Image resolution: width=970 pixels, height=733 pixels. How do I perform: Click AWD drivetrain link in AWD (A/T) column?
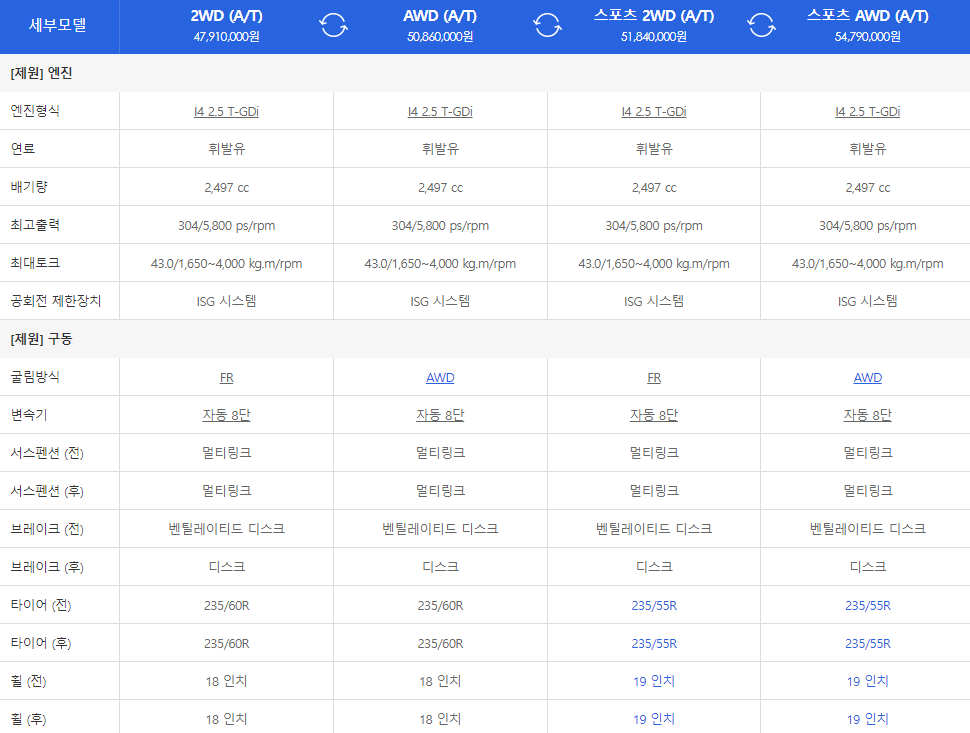(440, 378)
